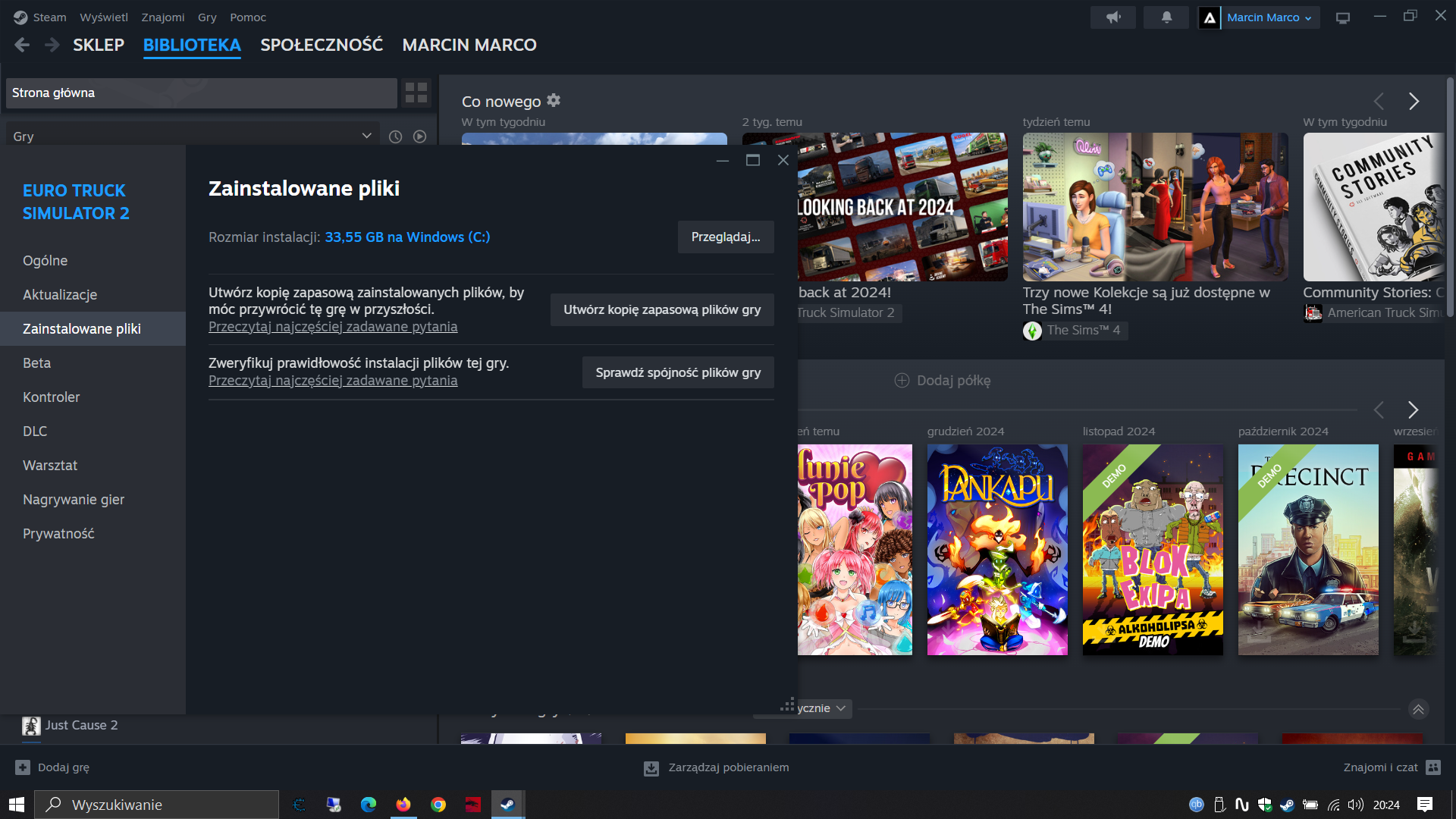Toggle the recent activity clock filter
1456x819 pixels.
coord(395,136)
